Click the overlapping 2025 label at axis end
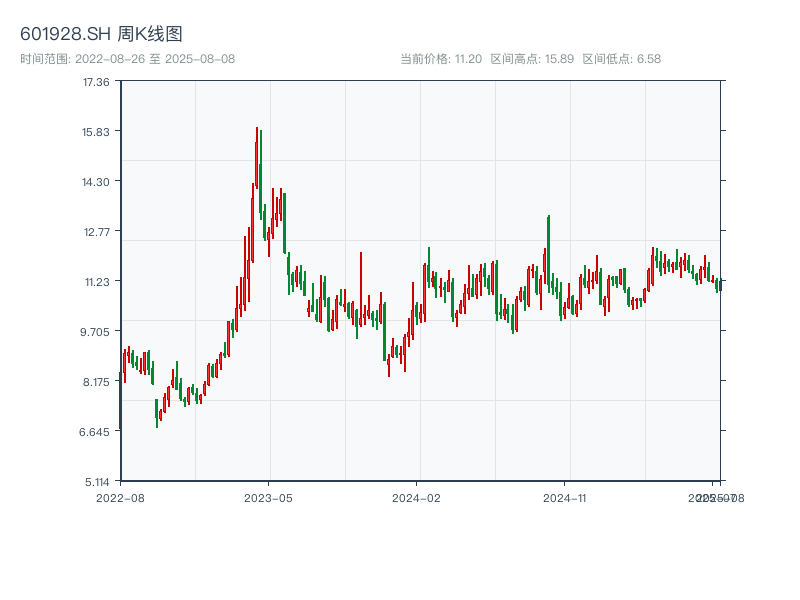 pos(716,497)
